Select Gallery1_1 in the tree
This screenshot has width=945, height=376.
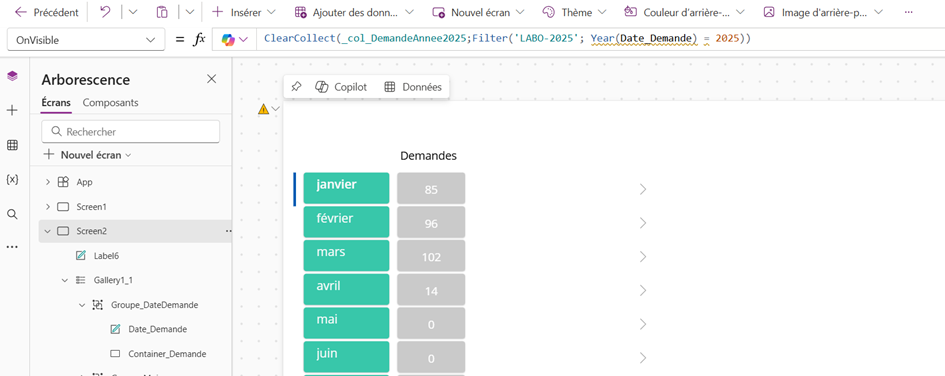pos(113,280)
